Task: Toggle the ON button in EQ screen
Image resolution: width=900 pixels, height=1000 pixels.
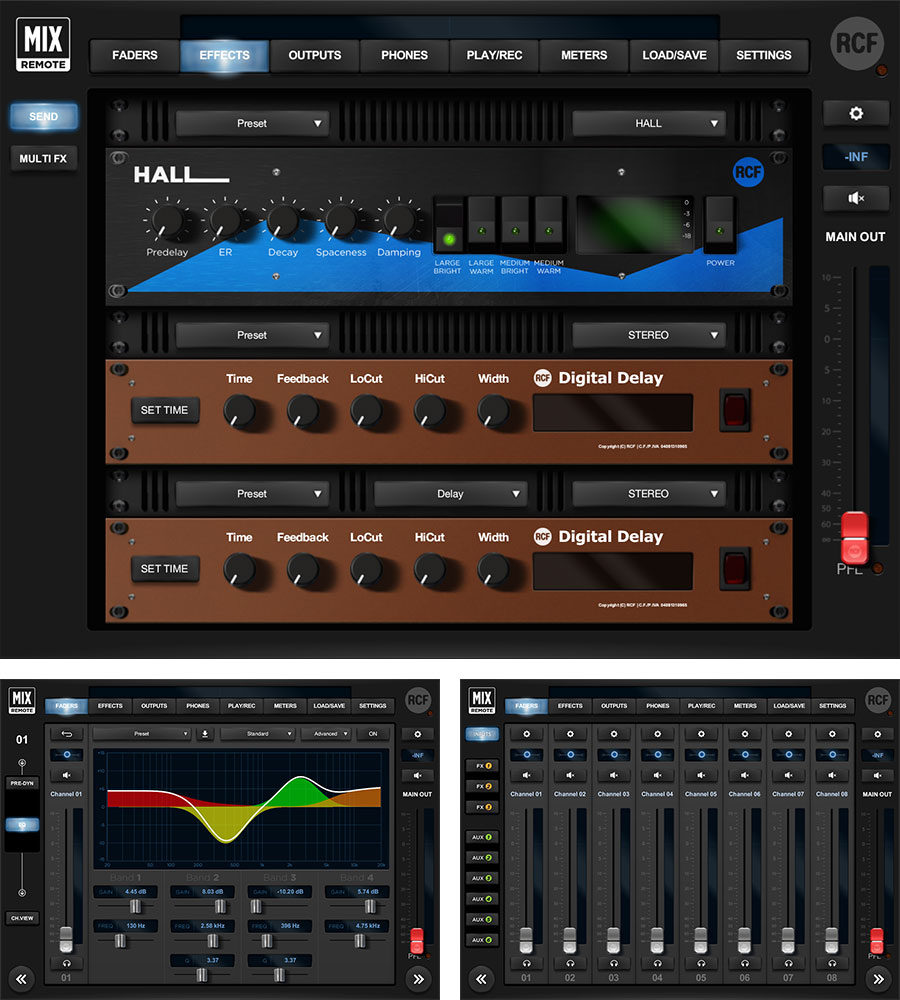Action: coord(373,734)
